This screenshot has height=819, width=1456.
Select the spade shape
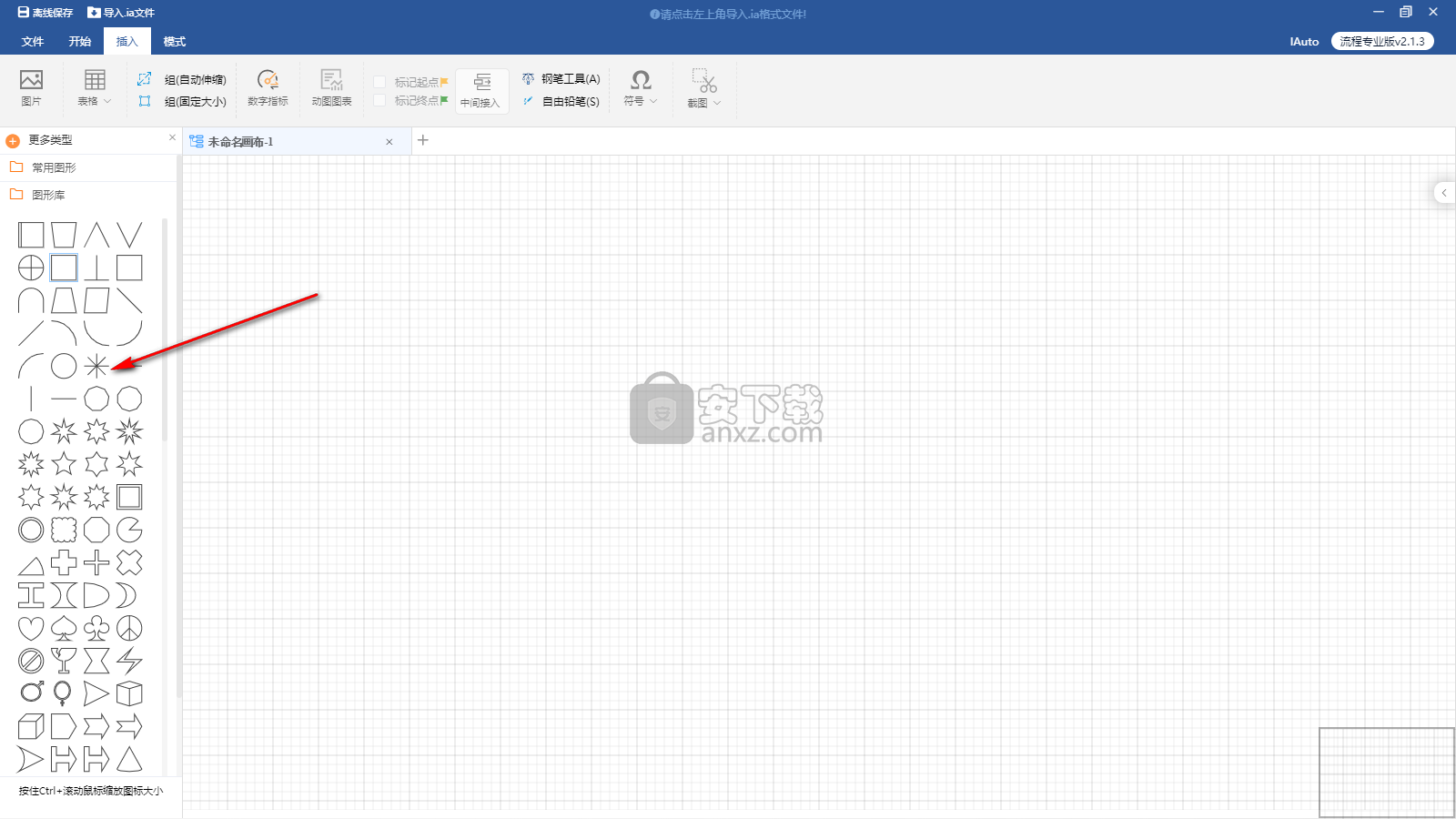point(64,628)
